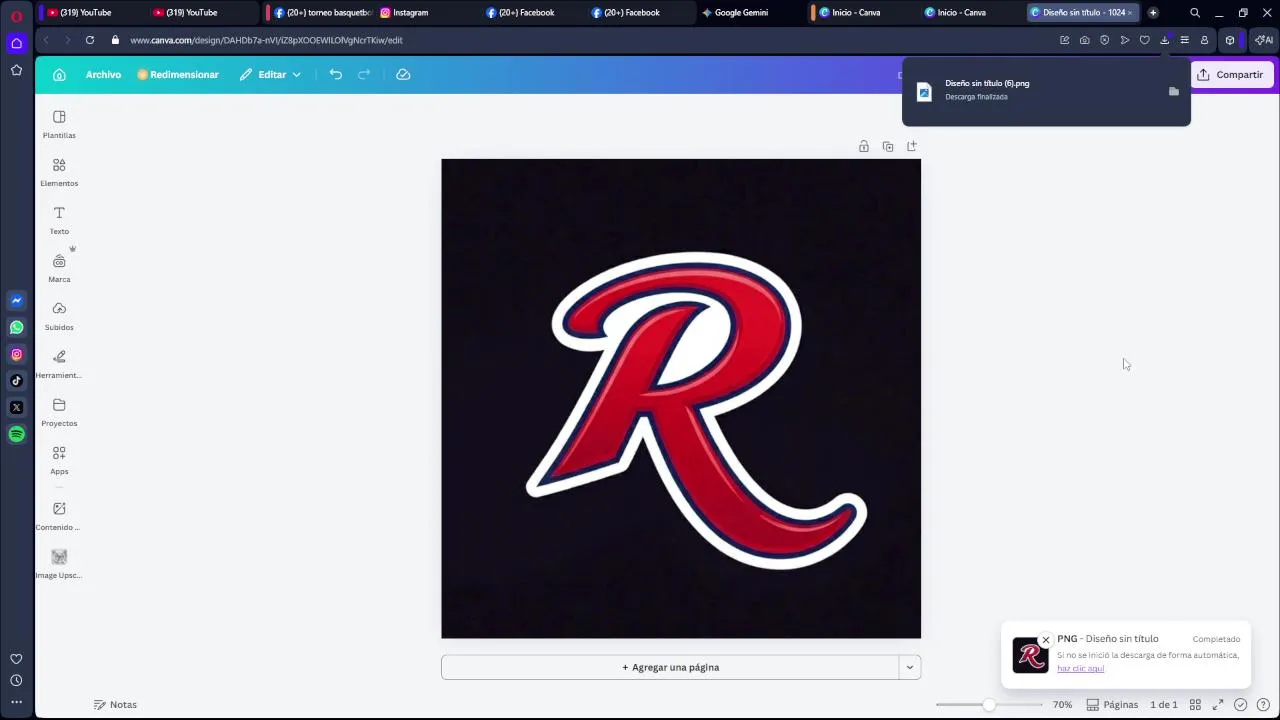Close the PNG download notification
This screenshot has height=720, width=1280.
tap(1046, 641)
